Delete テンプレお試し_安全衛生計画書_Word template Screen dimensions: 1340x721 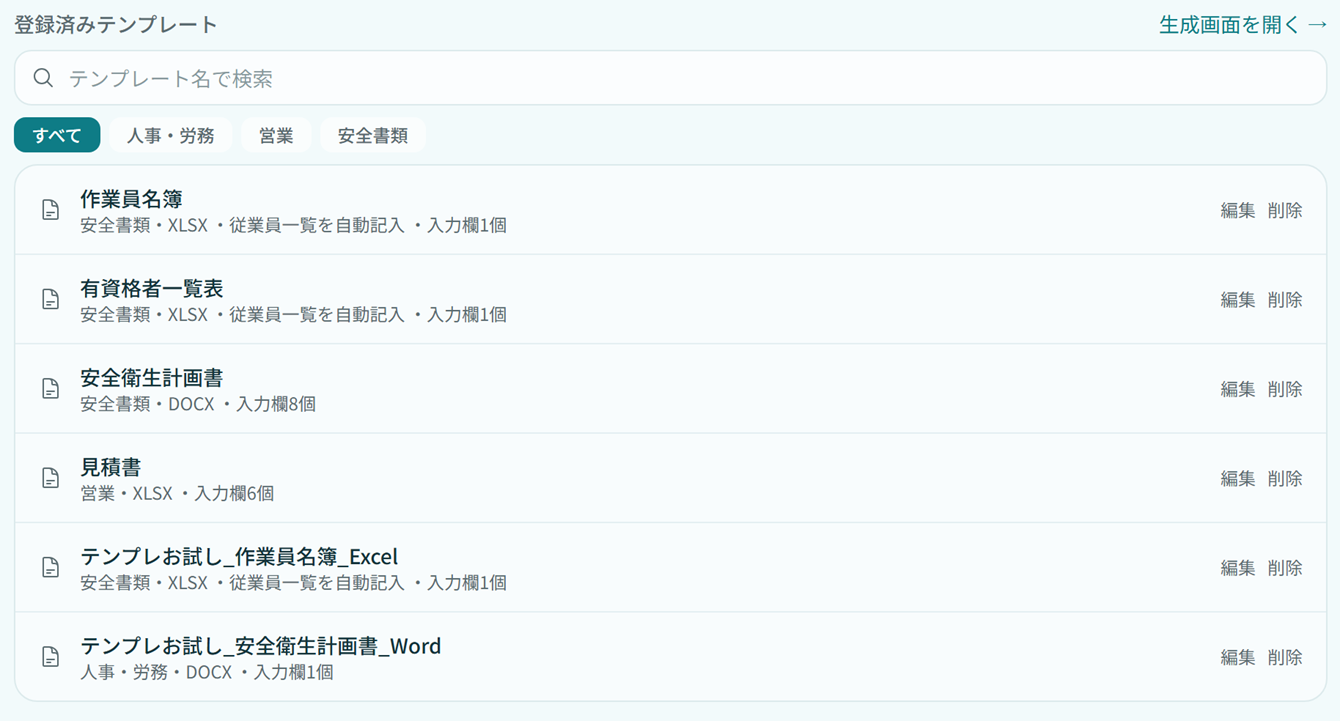click(x=1285, y=657)
